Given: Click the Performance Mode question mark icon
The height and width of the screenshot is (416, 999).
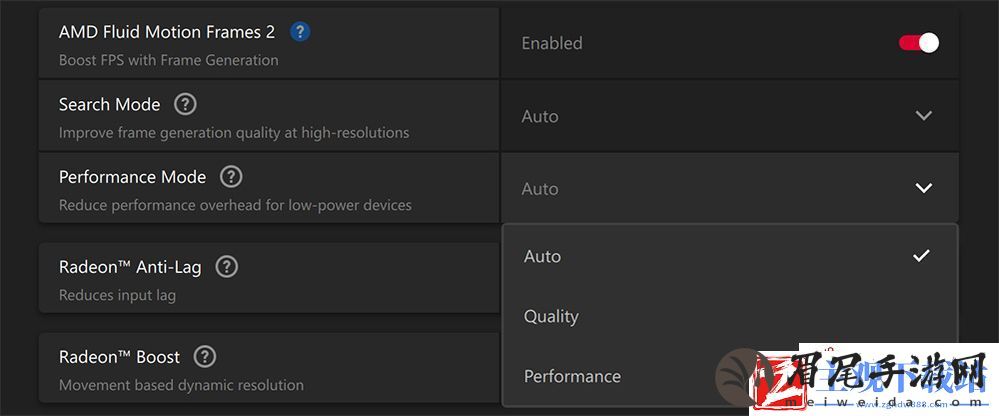Looking at the screenshot, I should (231, 176).
